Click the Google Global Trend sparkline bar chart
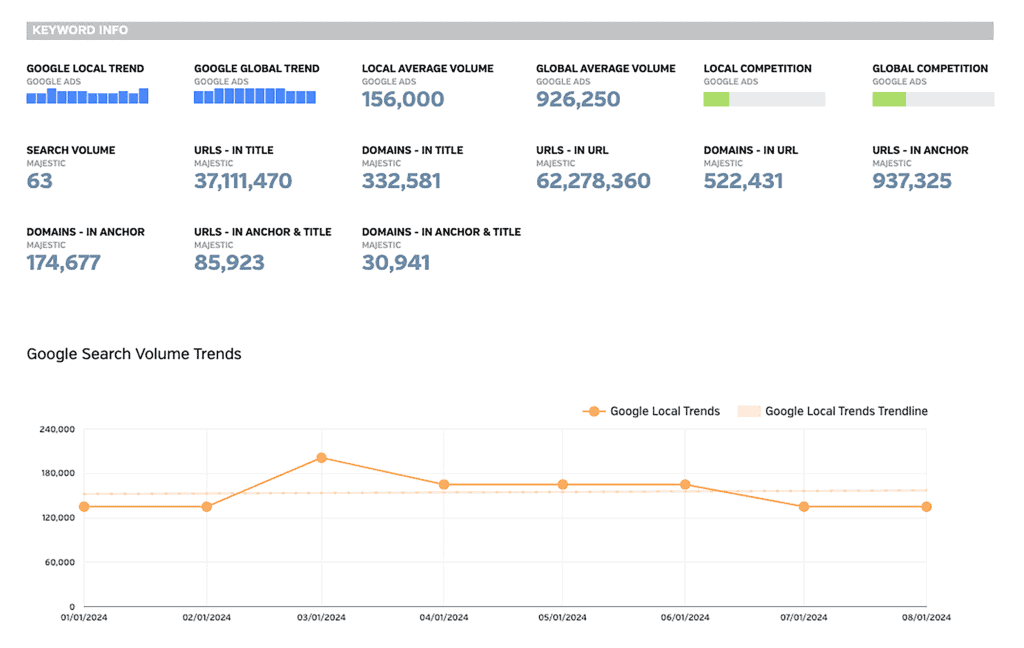The image size is (1024, 648). coord(255,97)
